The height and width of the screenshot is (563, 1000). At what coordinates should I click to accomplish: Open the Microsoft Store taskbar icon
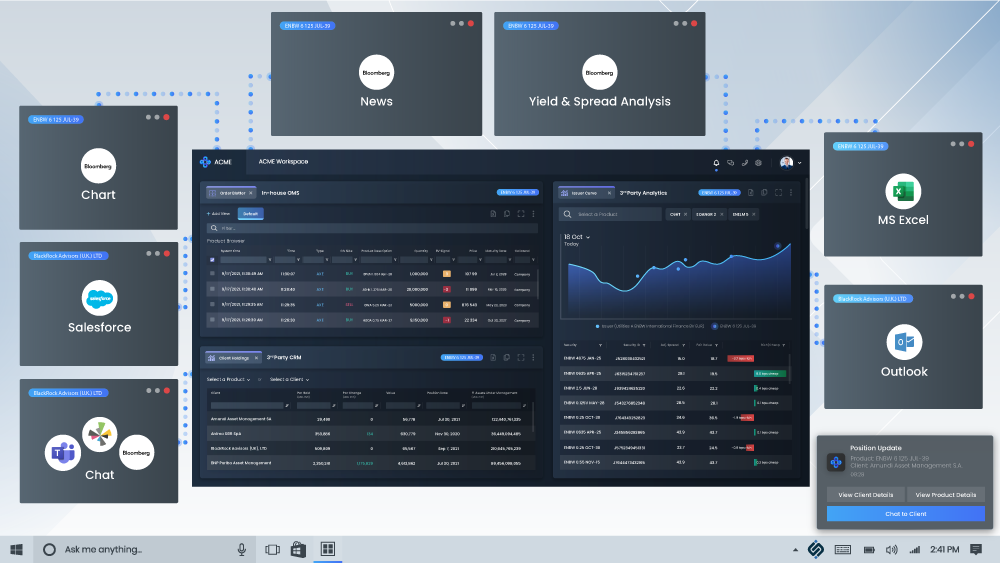(x=298, y=549)
